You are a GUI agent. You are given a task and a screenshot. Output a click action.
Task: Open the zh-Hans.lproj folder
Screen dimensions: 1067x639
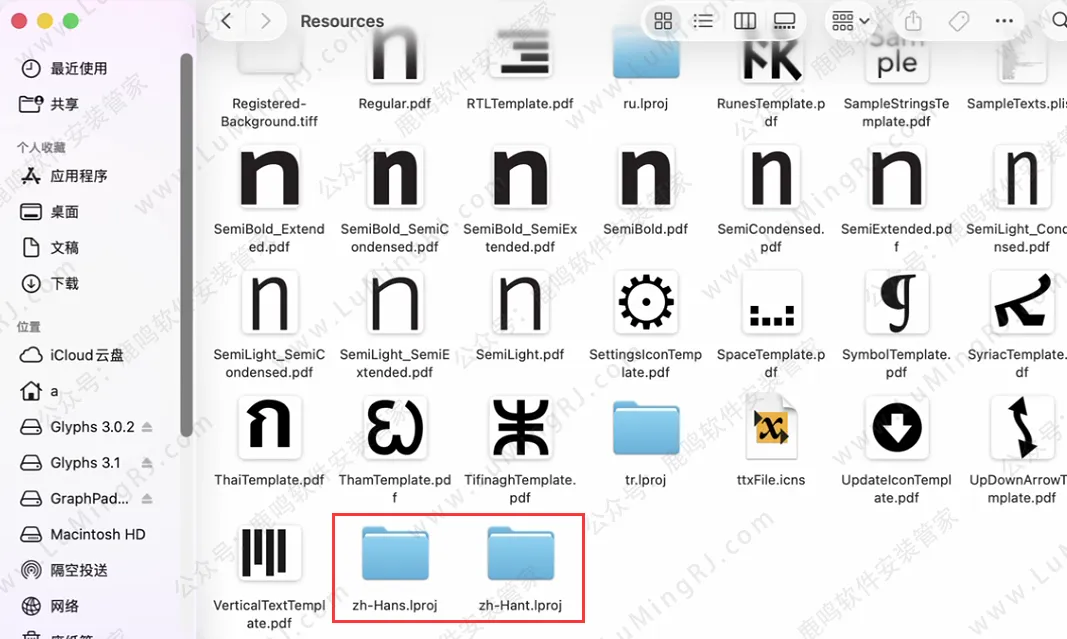coord(394,556)
